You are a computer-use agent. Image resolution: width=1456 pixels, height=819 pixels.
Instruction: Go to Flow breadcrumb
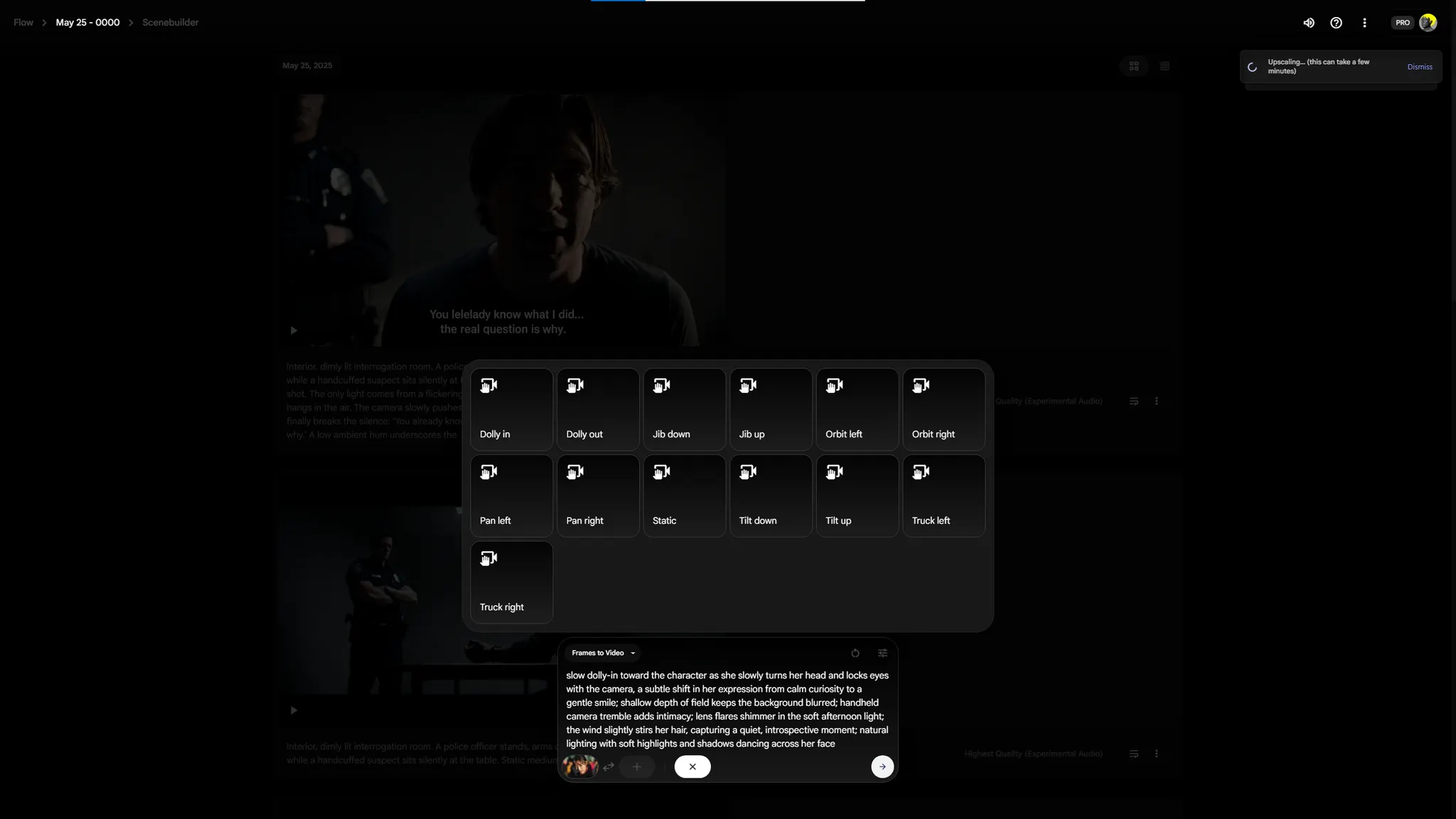tap(23, 23)
